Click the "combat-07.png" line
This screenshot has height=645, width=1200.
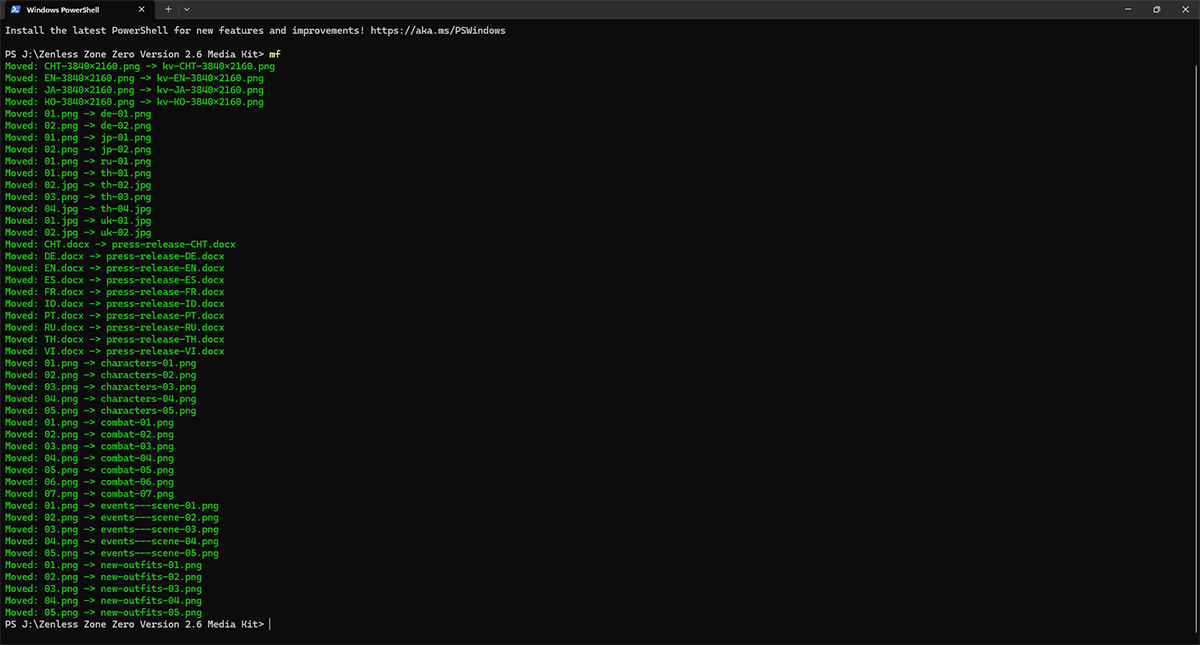[x=90, y=494]
